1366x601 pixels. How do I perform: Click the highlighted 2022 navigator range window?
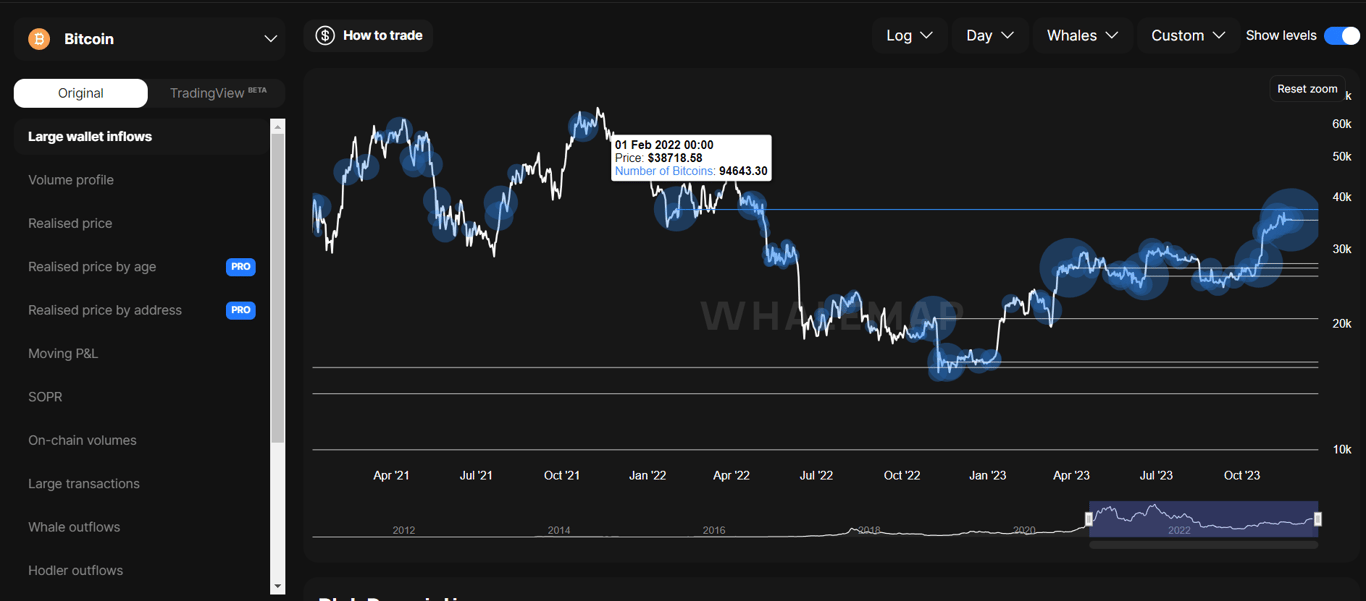click(x=1204, y=519)
